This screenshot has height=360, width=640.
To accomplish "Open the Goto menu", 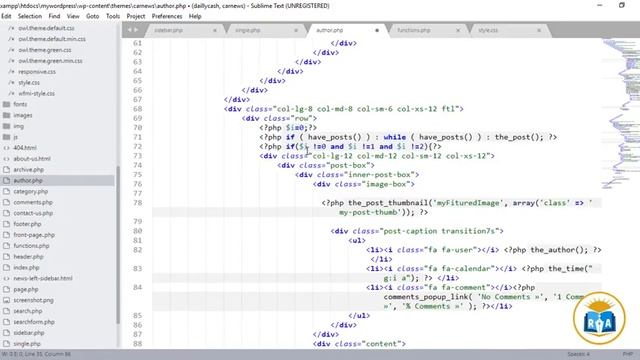I will click(x=93, y=16).
